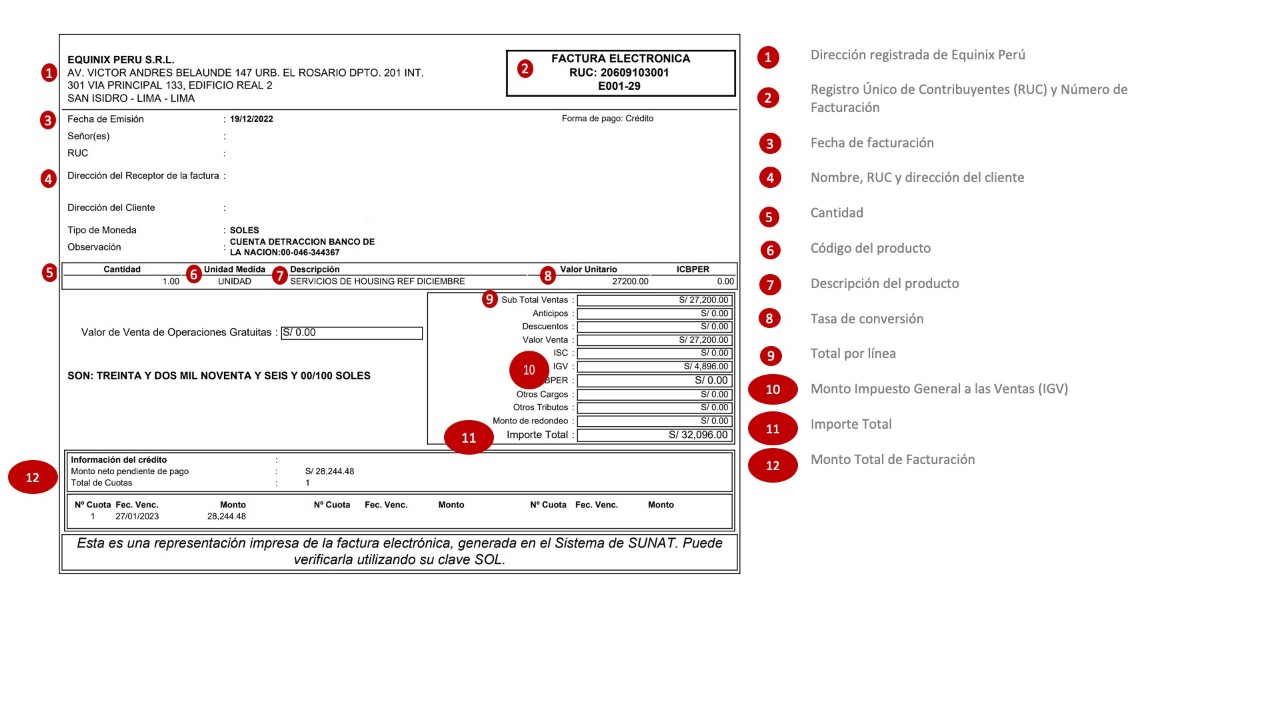Click the Tipo de Moneda label
The height and width of the screenshot is (720, 1280).
(x=101, y=230)
